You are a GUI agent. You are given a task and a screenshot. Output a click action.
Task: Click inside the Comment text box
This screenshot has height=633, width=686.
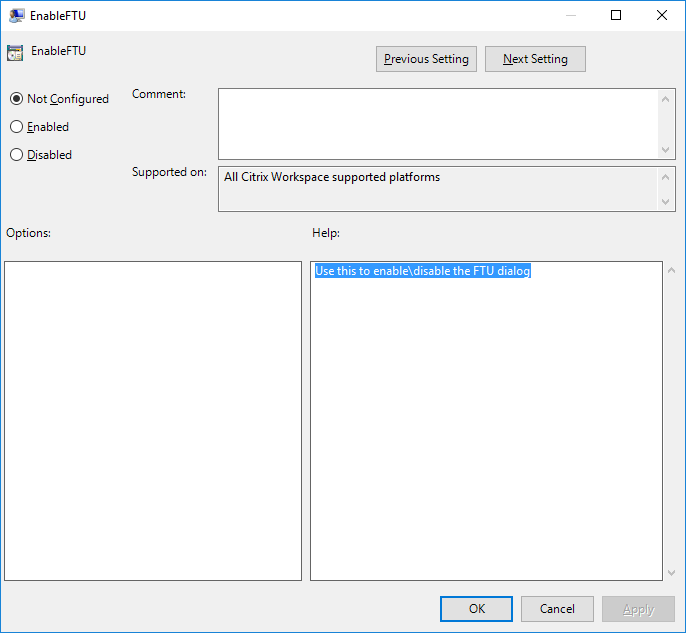coord(438,124)
